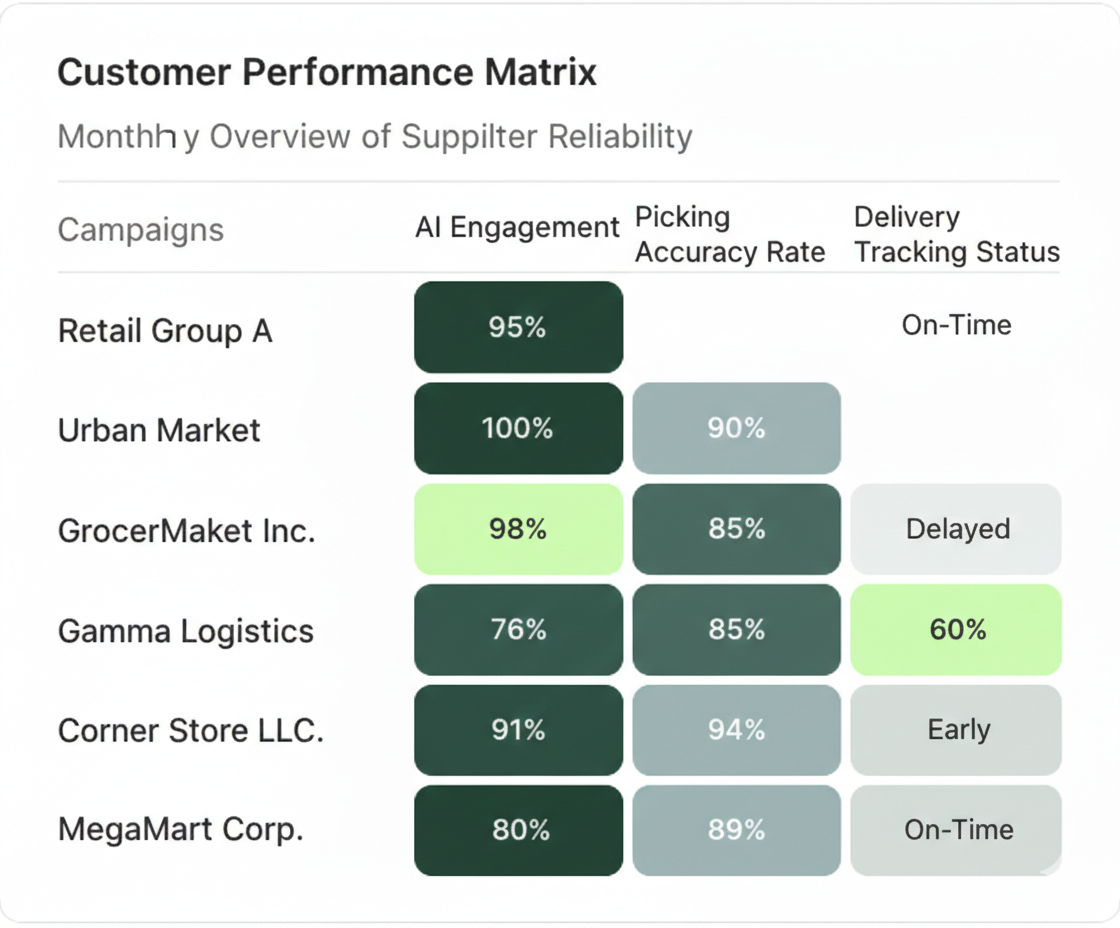Click the Gamma Logistics row label
This screenshot has height=928, width=1120.
pos(185,631)
